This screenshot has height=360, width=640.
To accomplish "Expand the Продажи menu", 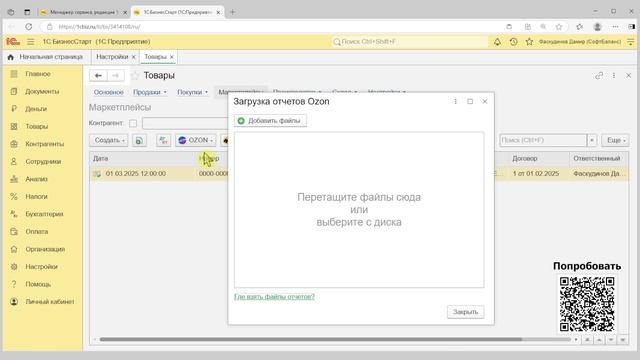I will coord(150,92).
